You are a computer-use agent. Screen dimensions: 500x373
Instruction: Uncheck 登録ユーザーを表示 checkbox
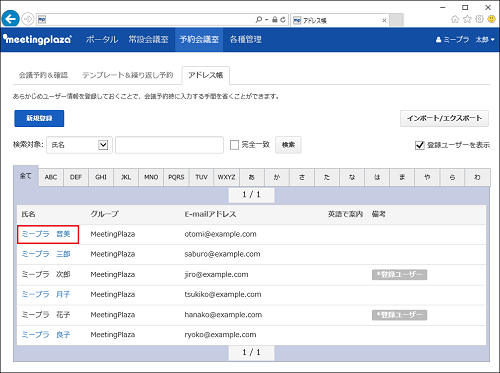coord(420,145)
